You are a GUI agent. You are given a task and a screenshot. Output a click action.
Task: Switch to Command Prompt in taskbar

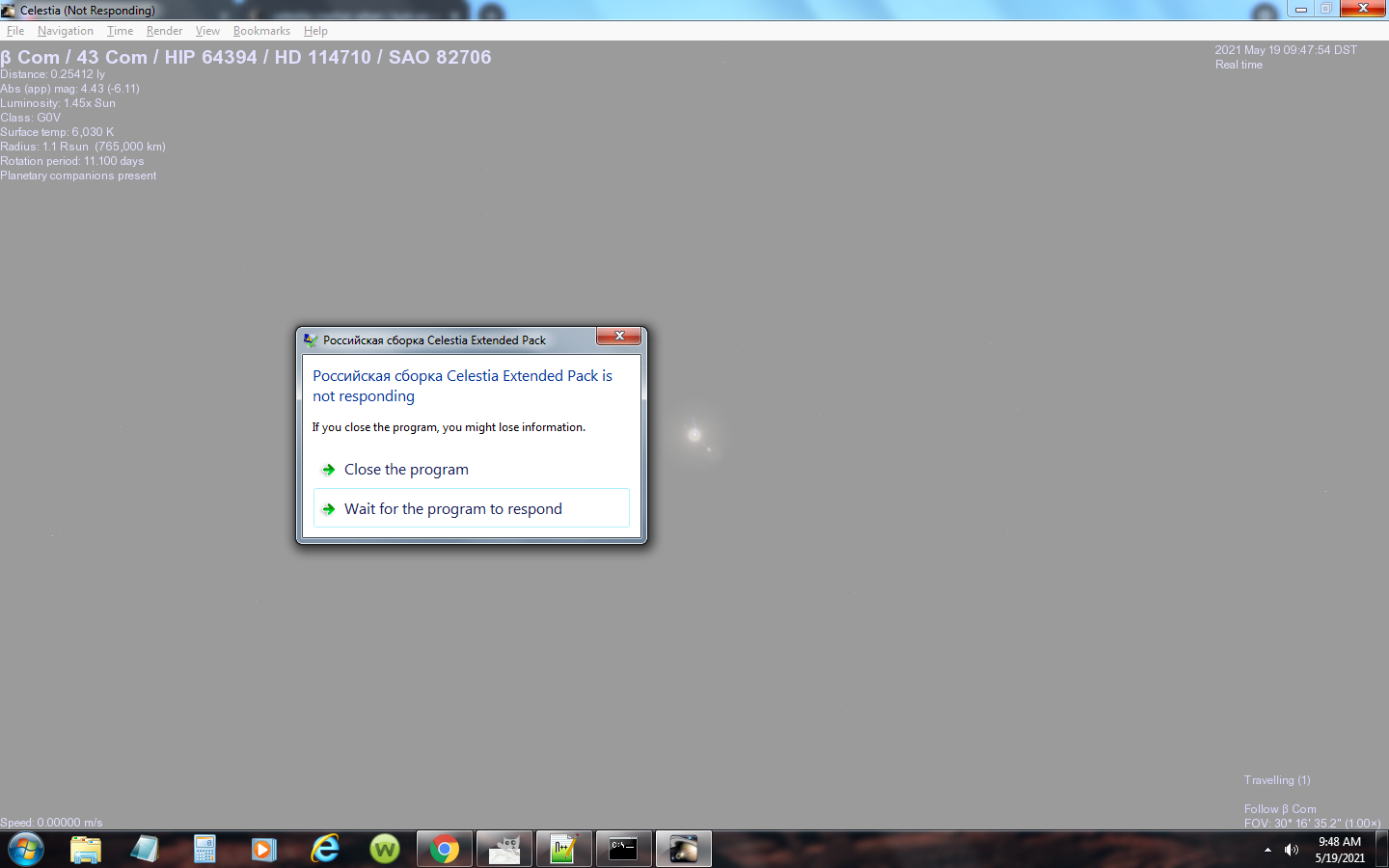(x=624, y=850)
